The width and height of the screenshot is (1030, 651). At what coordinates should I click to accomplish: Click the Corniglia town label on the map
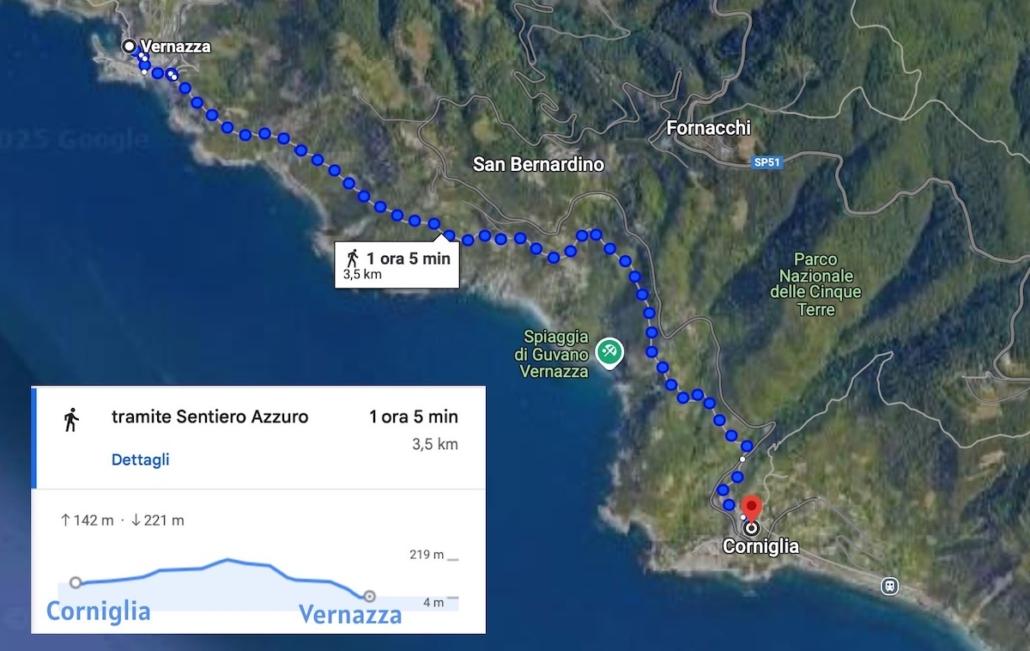761,547
